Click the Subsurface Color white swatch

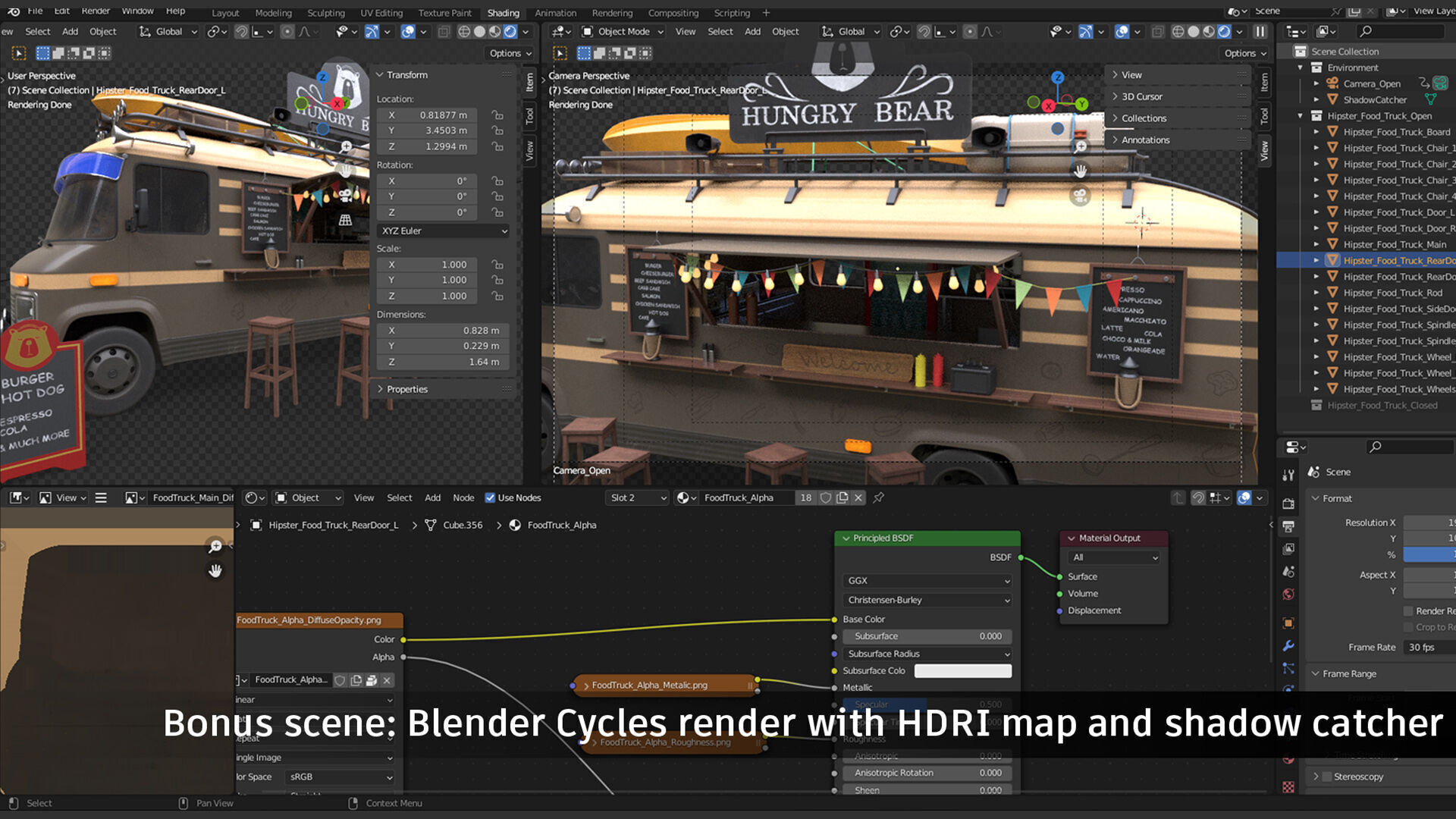(962, 670)
